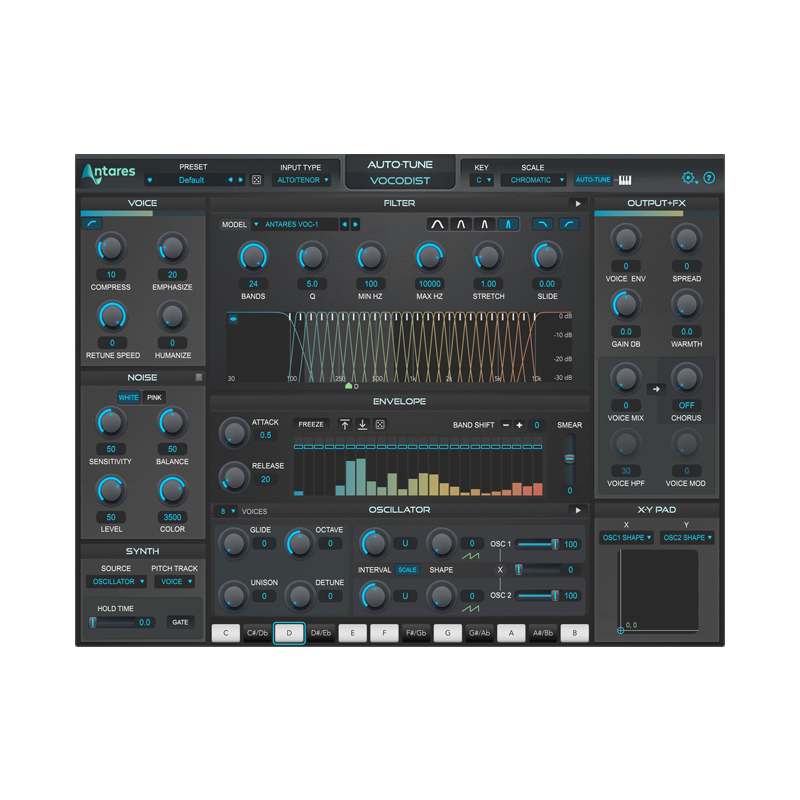Lower all envelope bands with down arrow
800x800 pixels.
tap(362, 424)
